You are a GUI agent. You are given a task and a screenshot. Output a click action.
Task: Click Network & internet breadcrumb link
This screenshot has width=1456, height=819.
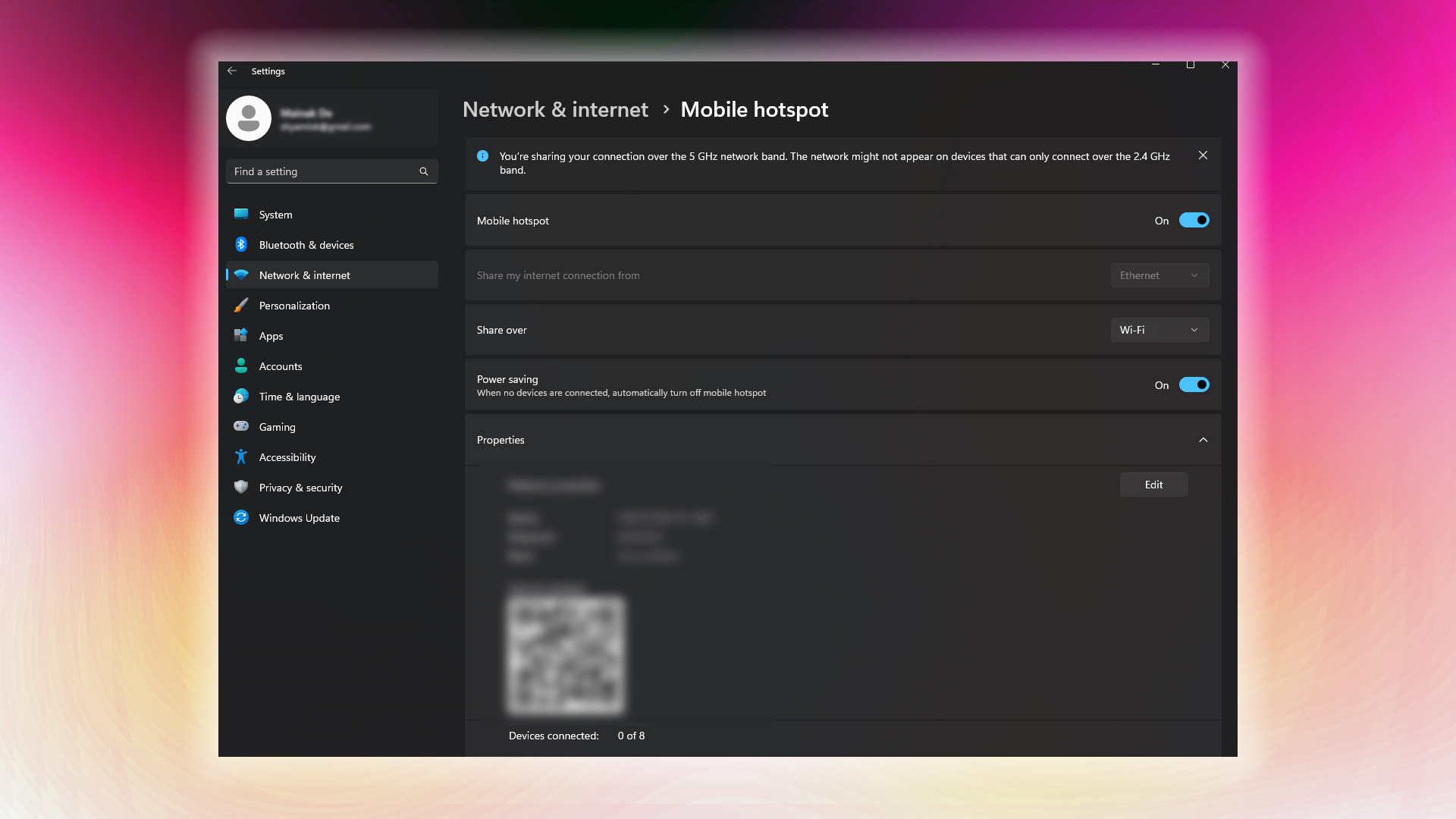point(555,109)
